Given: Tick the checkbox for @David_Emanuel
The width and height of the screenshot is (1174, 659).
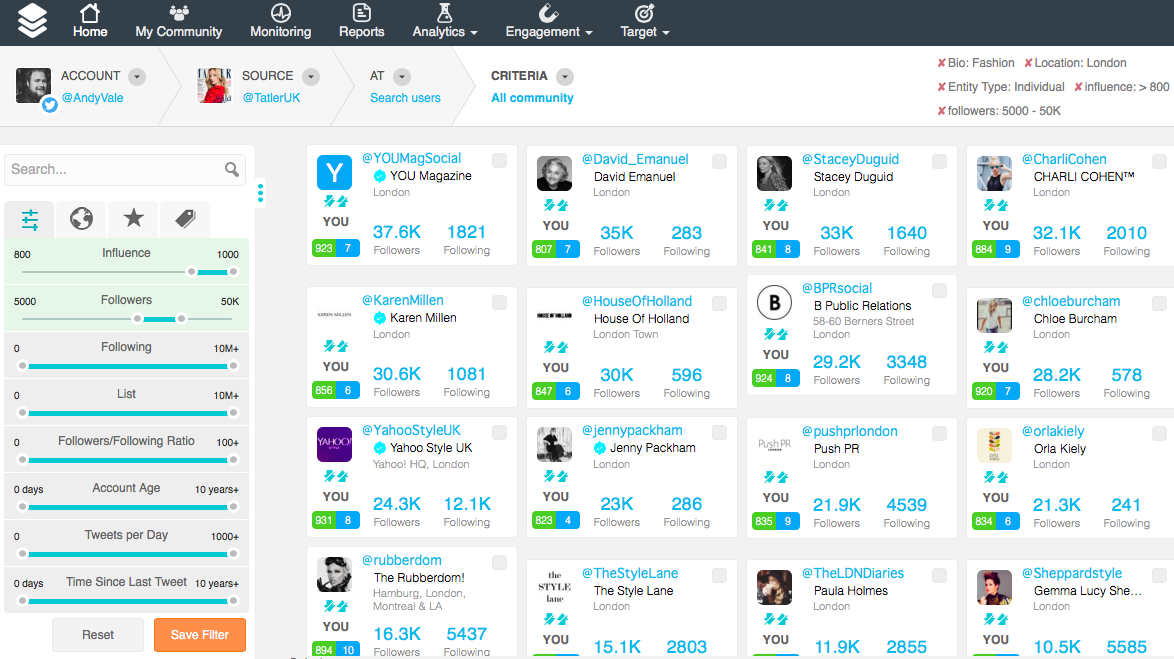Looking at the screenshot, I should 720,161.
